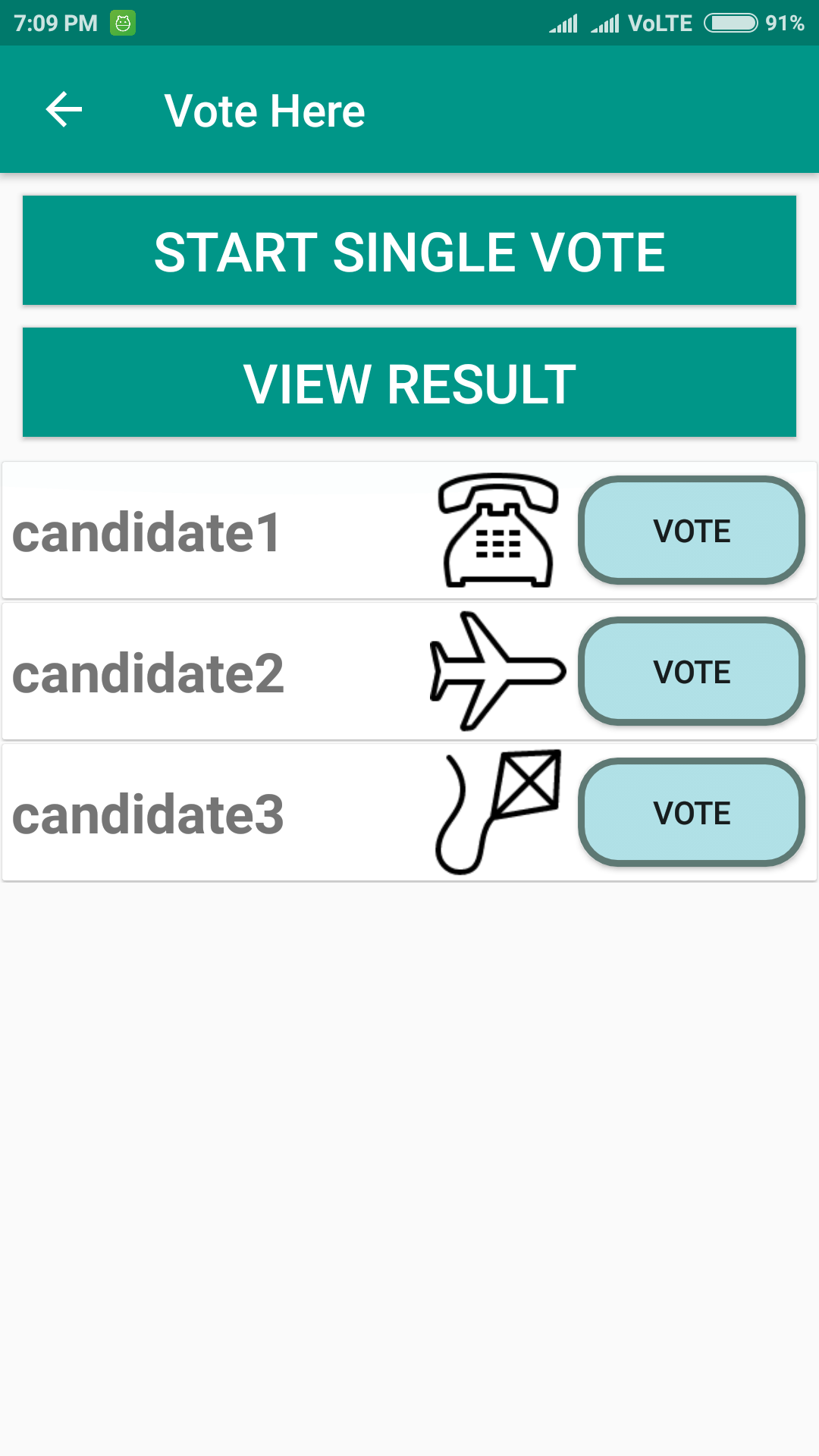The image size is (819, 1456).
Task: Vote for candidate2
Action: tap(692, 672)
